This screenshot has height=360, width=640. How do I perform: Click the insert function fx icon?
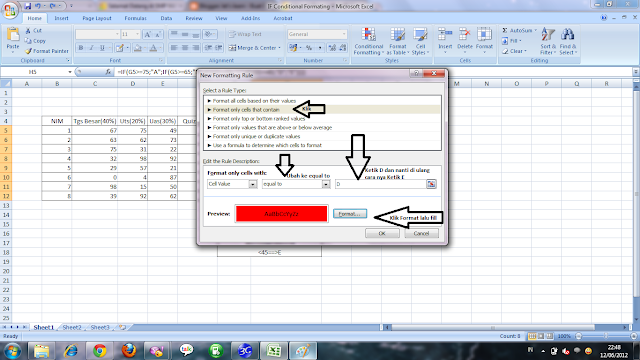point(108,72)
